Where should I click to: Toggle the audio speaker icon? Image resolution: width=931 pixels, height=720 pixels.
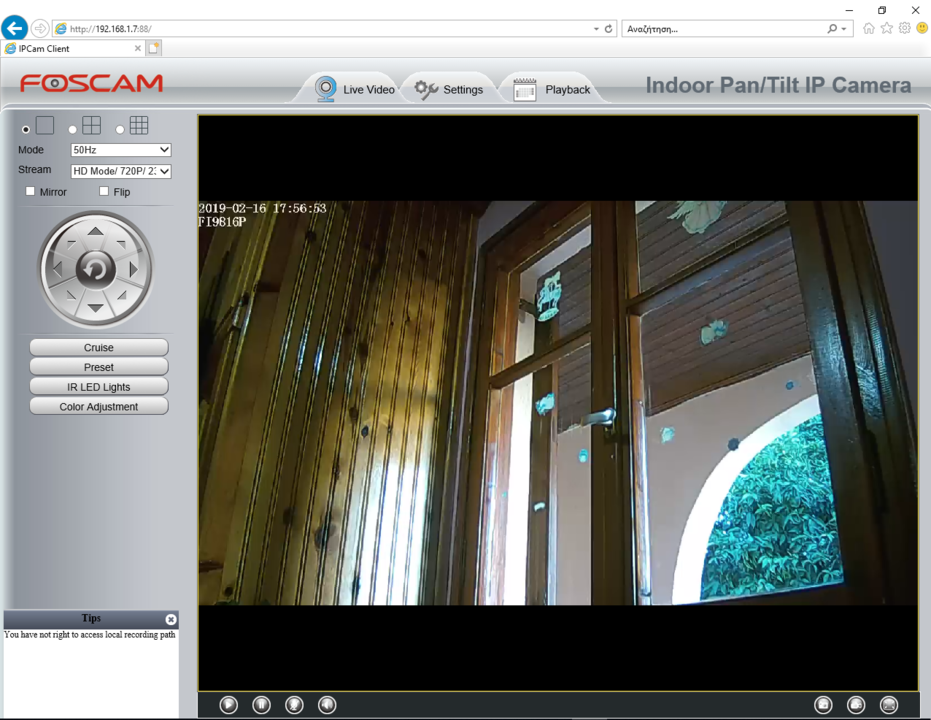point(327,705)
